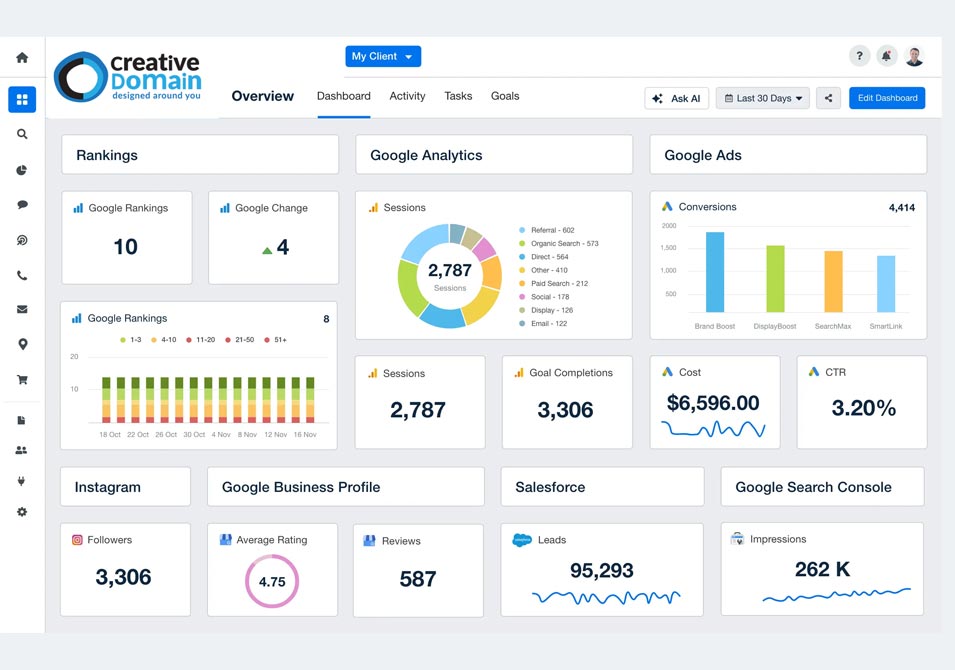Click the help question mark icon
Screen dimensions: 955x670
(x=859, y=56)
